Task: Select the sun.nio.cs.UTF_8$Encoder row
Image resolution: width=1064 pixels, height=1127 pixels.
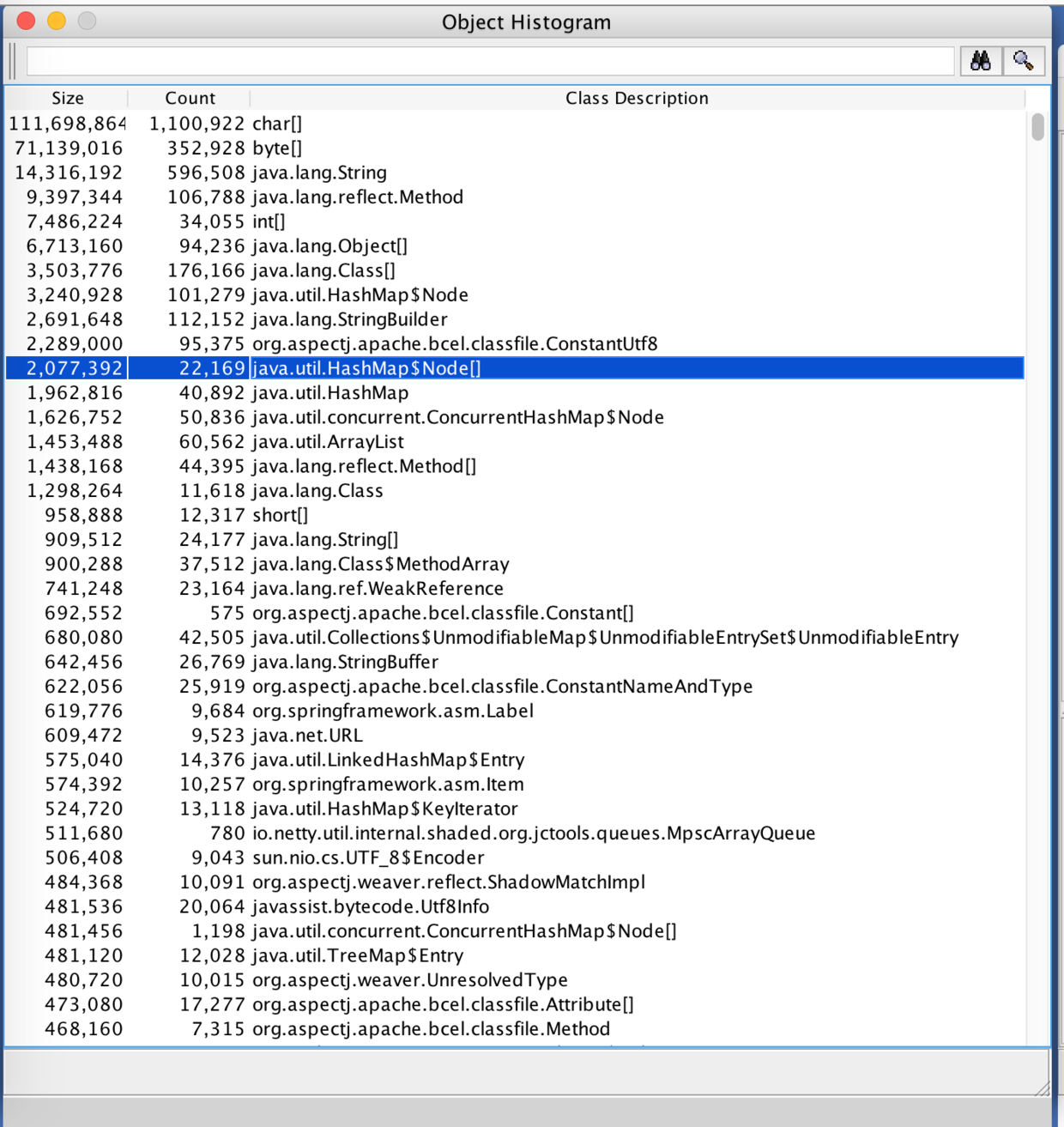Action: (x=515, y=857)
